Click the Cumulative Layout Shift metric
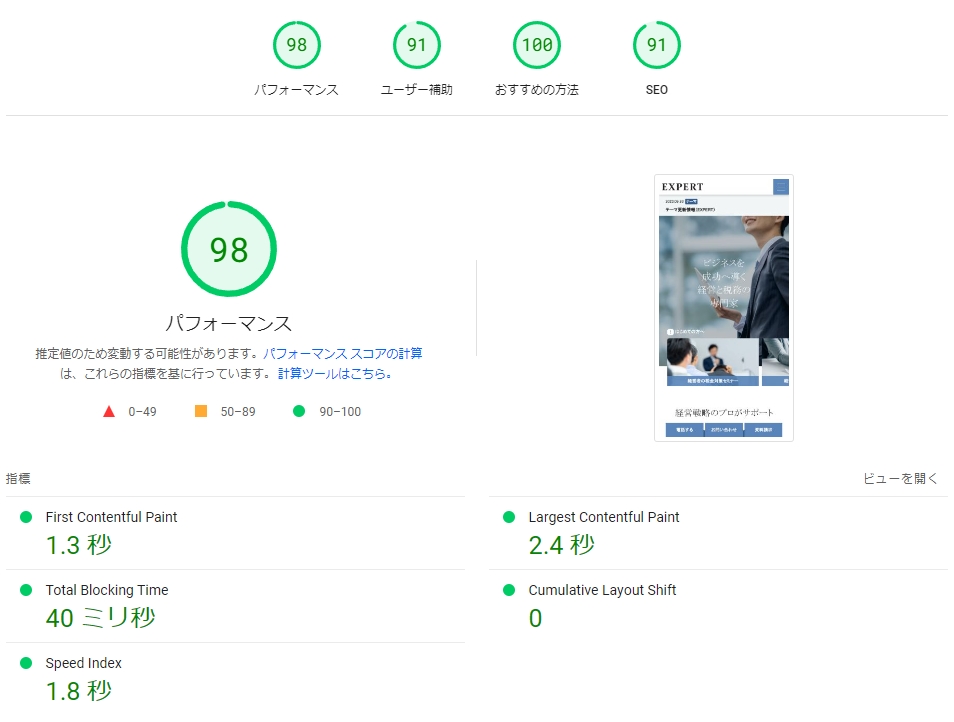The image size is (954, 722). 602,591
